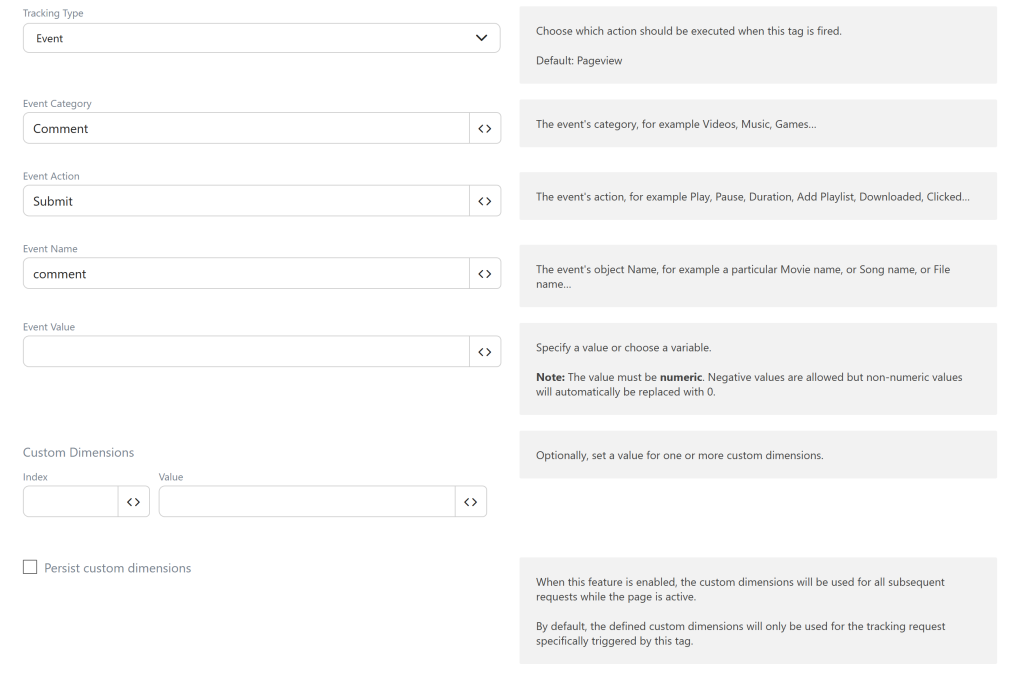This screenshot has height=679, width=1024.
Task: Open variable picker for Event Value
Action: click(485, 352)
